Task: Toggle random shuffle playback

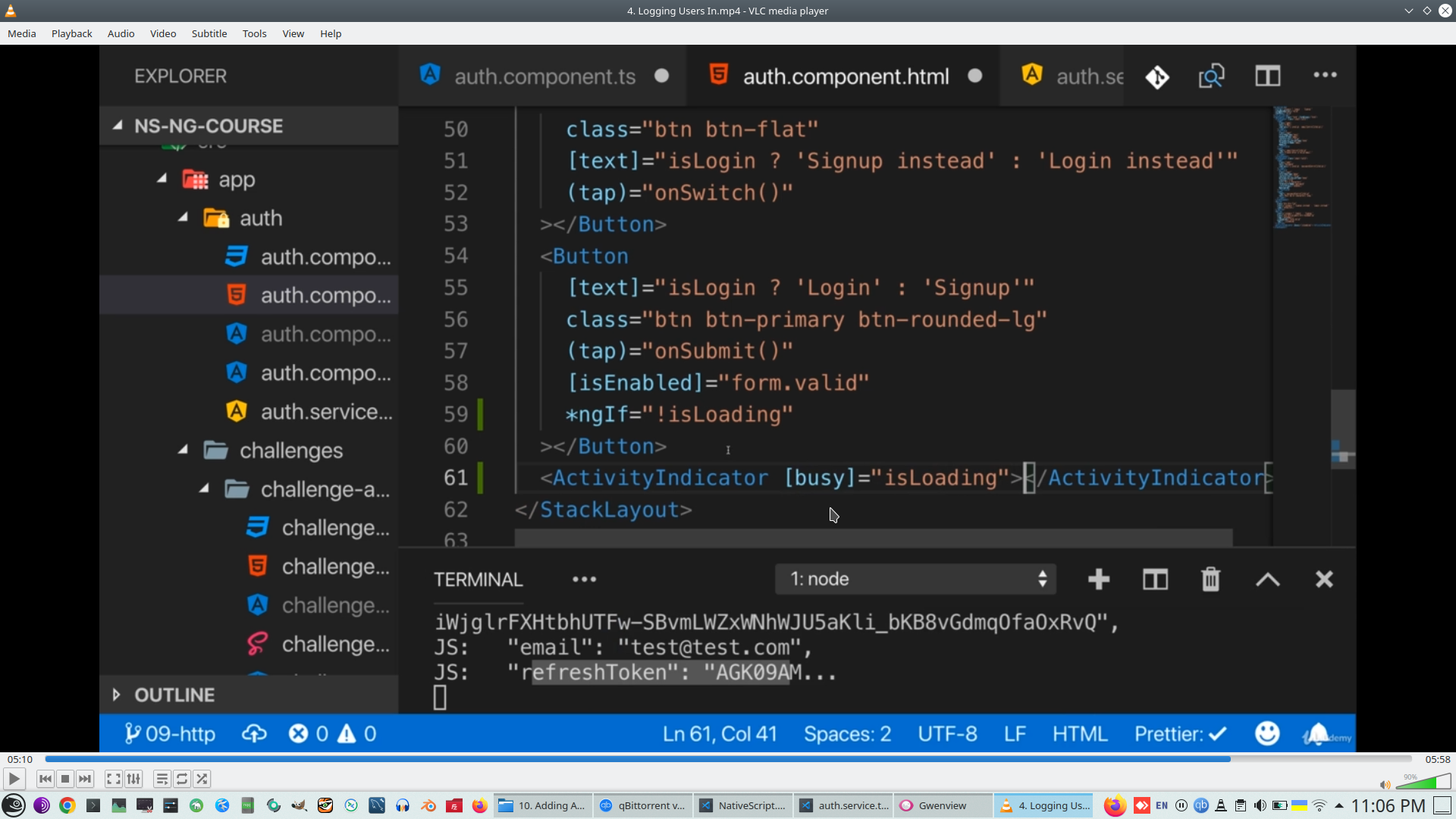Action: click(202, 779)
